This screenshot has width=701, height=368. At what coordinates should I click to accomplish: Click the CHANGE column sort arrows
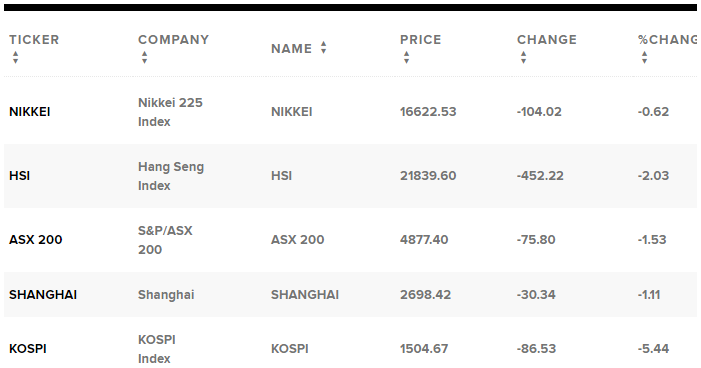point(524,57)
